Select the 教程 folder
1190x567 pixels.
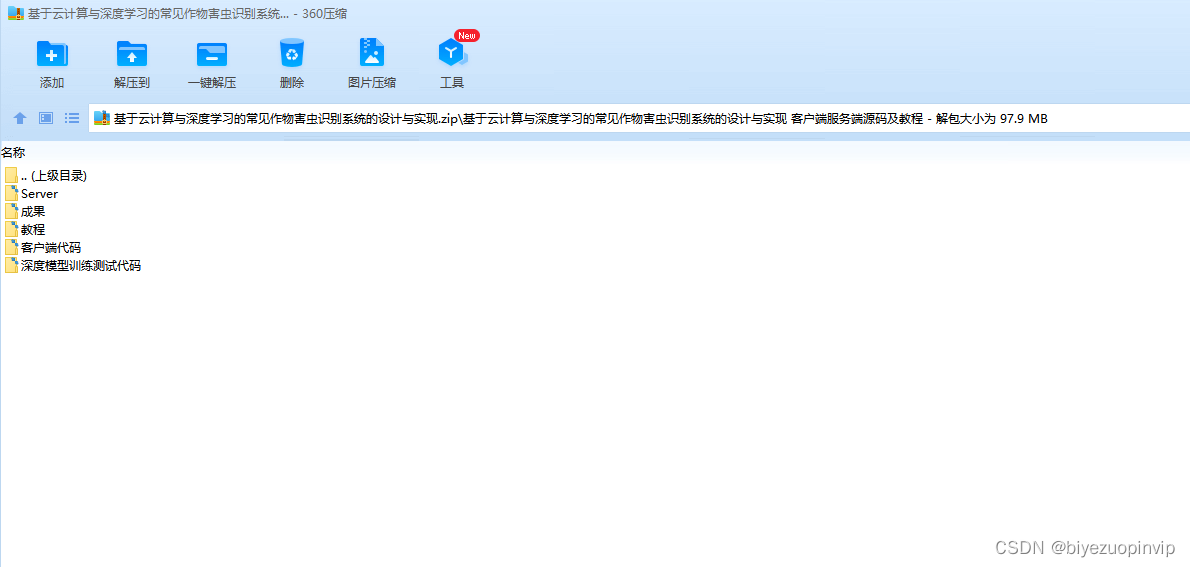[x=25, y=229]
